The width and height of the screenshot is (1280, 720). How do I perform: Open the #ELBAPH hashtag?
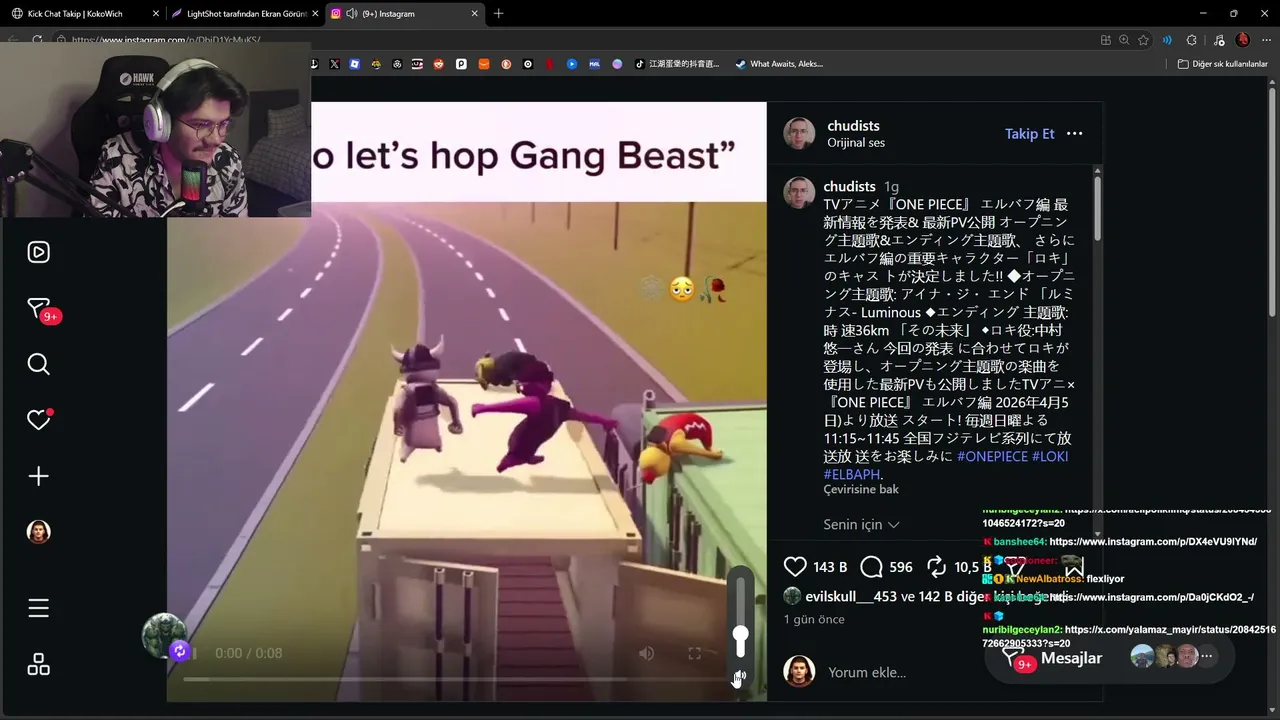point(851,474)
